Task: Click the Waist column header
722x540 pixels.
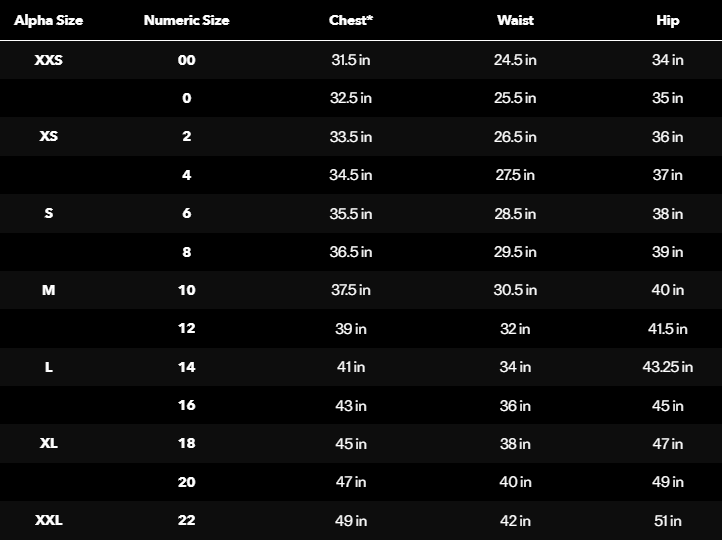Action: click(515, 20)
